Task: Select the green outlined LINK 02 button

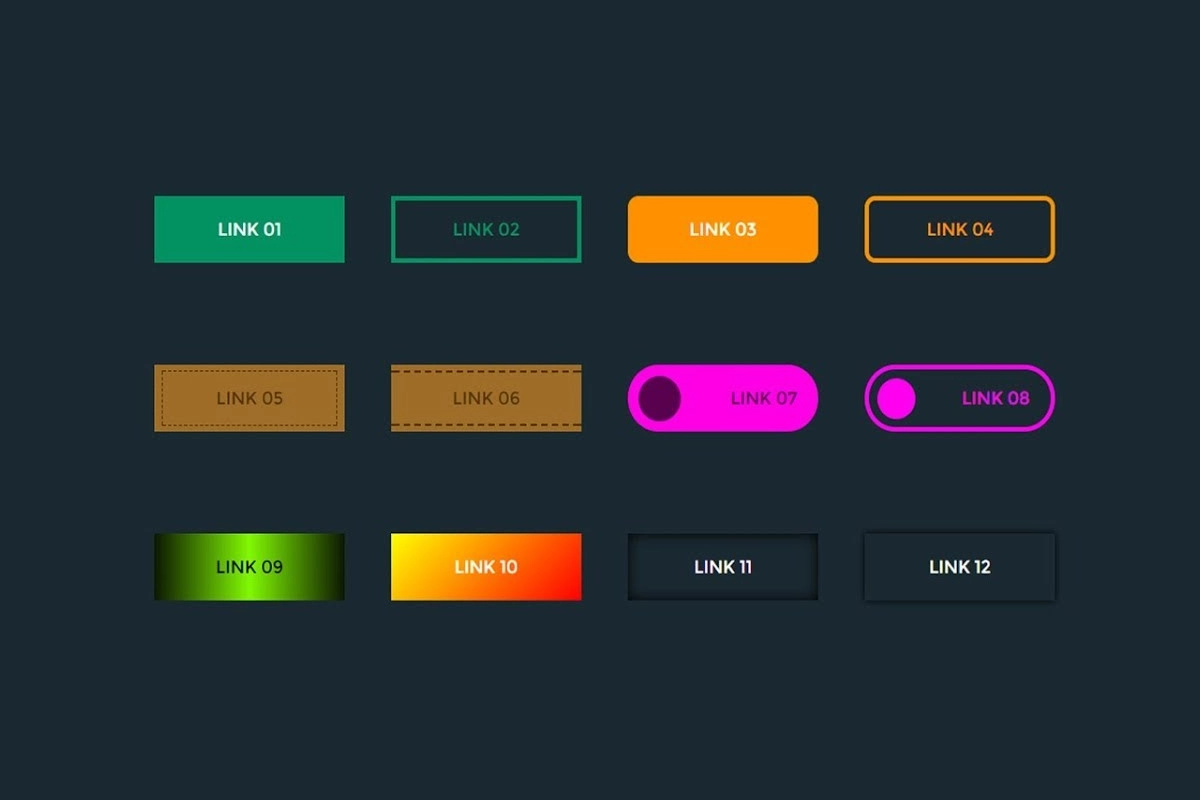Action: [x=486, y=229]
